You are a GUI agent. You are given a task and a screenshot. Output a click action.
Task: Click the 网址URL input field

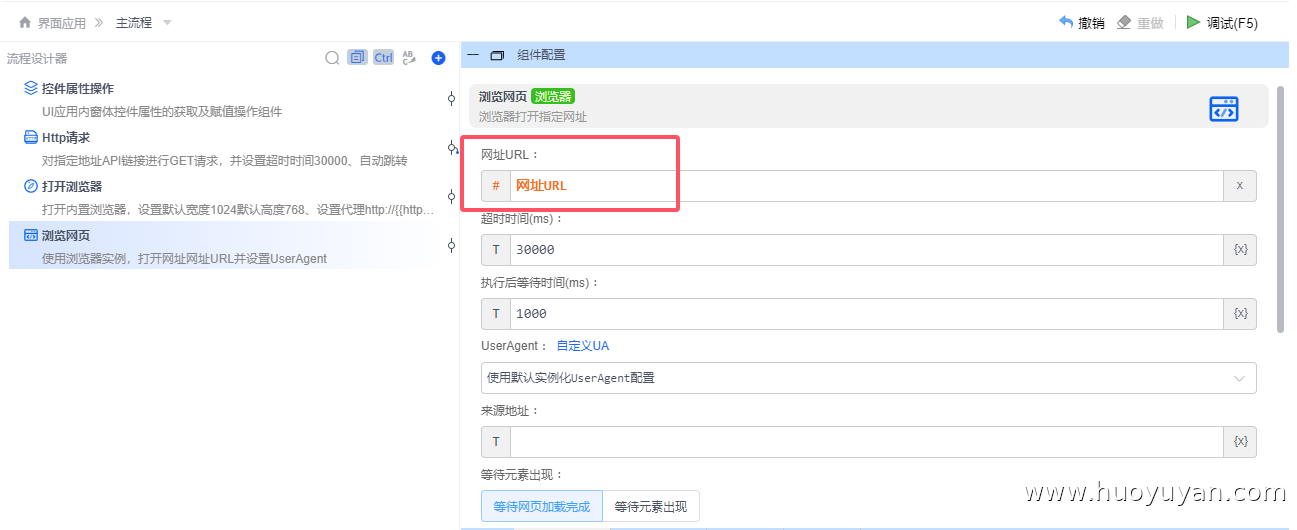coord(867,186)
